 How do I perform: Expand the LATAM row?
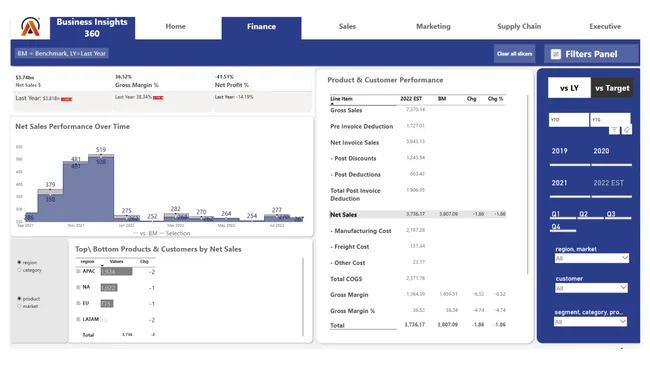[78, 319]
